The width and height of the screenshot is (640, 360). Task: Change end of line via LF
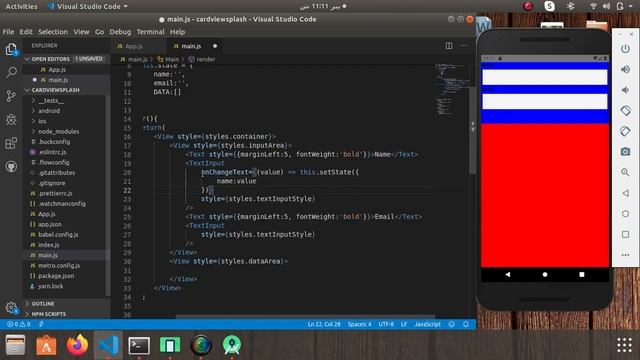(404, 324)
